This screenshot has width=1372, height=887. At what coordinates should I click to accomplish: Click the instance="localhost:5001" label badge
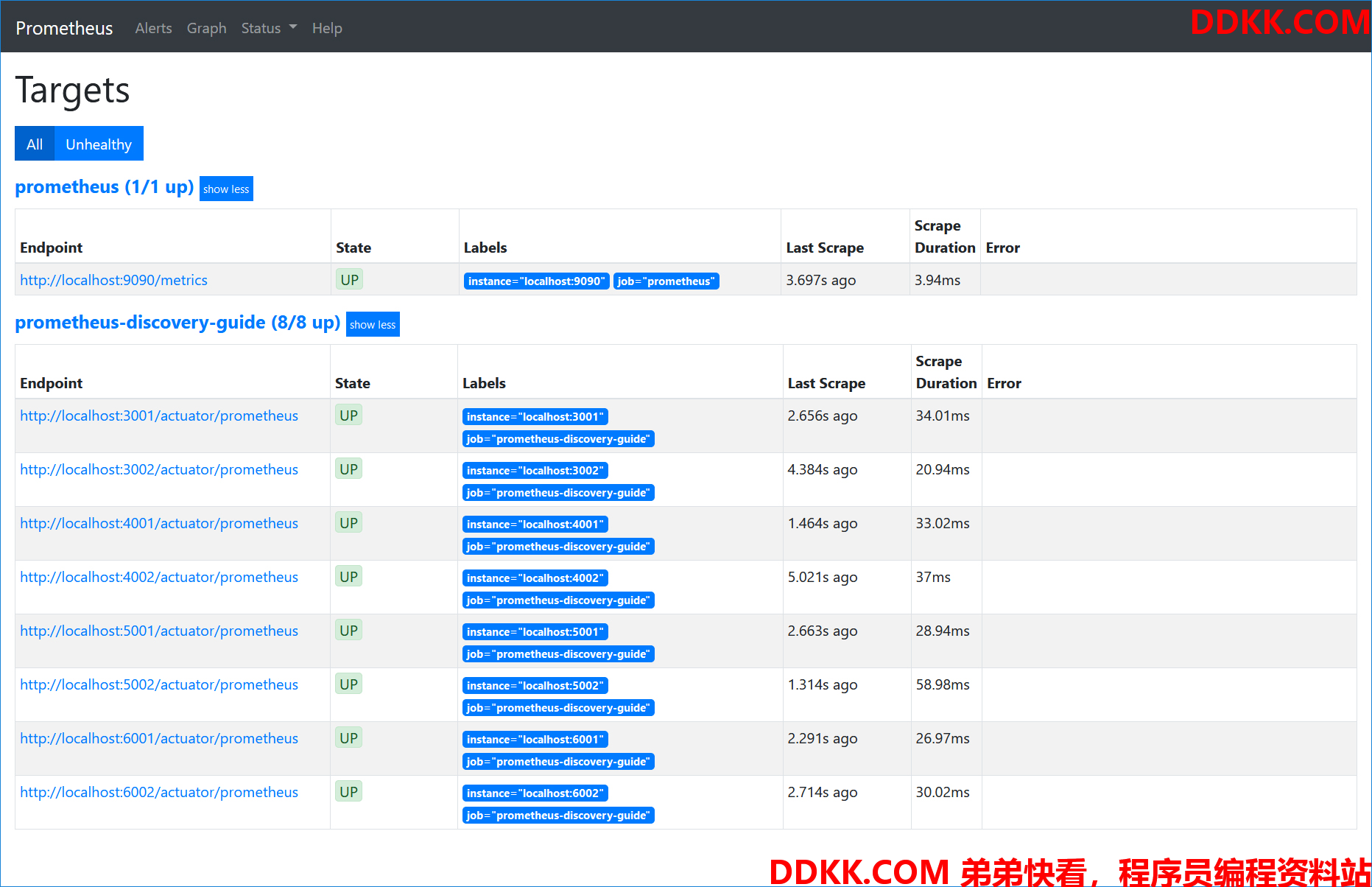(535, 632)
